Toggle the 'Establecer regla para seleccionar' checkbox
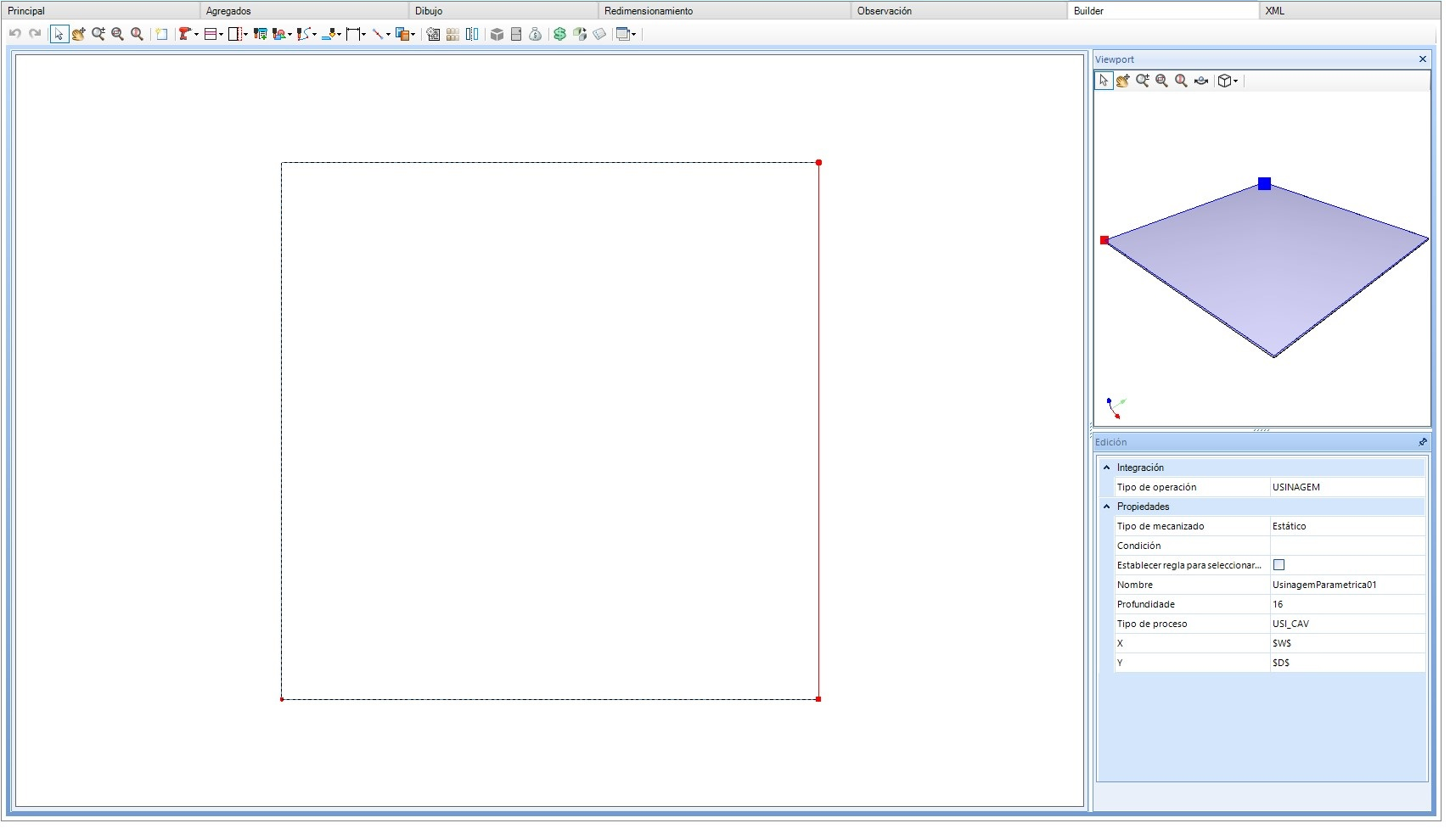Image resolution: width=1450 pixels, height=840 pixels. (1279, 565)
